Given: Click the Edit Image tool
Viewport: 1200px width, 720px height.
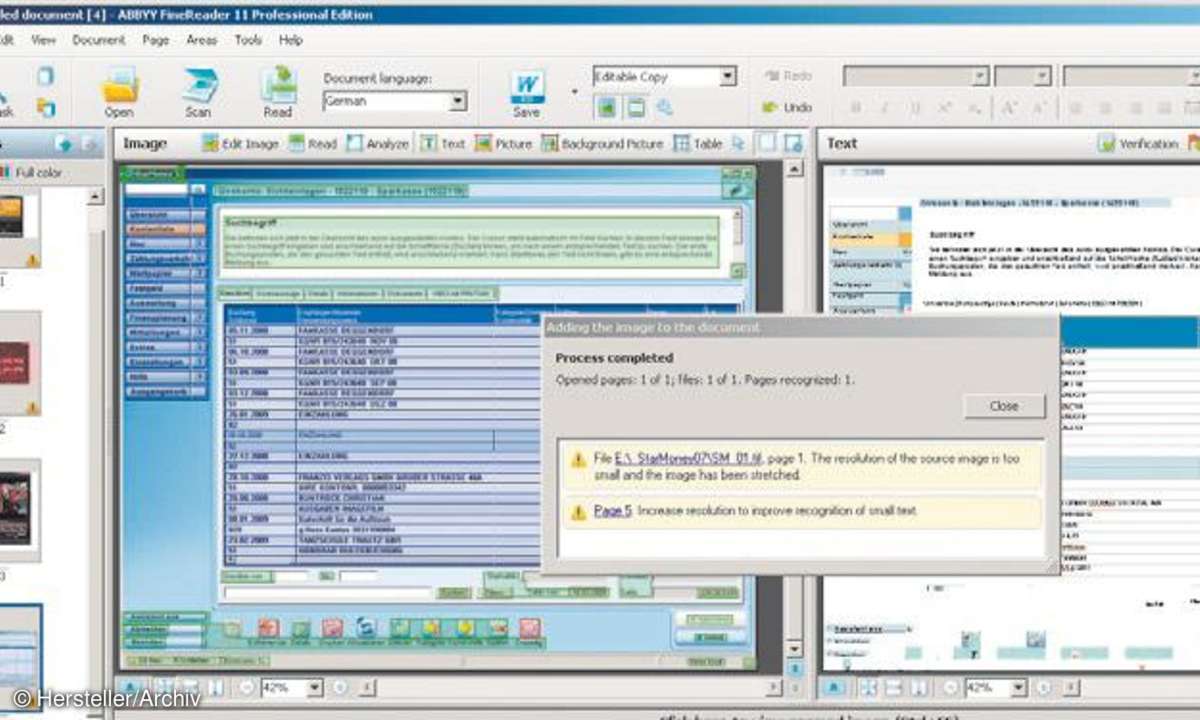Looking at the screenshot, I should tap(240, 144).
